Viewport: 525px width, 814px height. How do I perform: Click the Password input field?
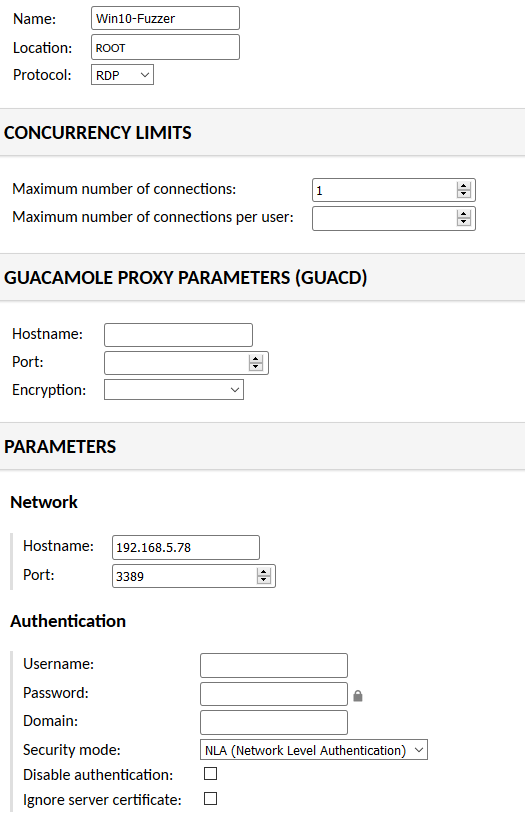click(x=274, y=694)
